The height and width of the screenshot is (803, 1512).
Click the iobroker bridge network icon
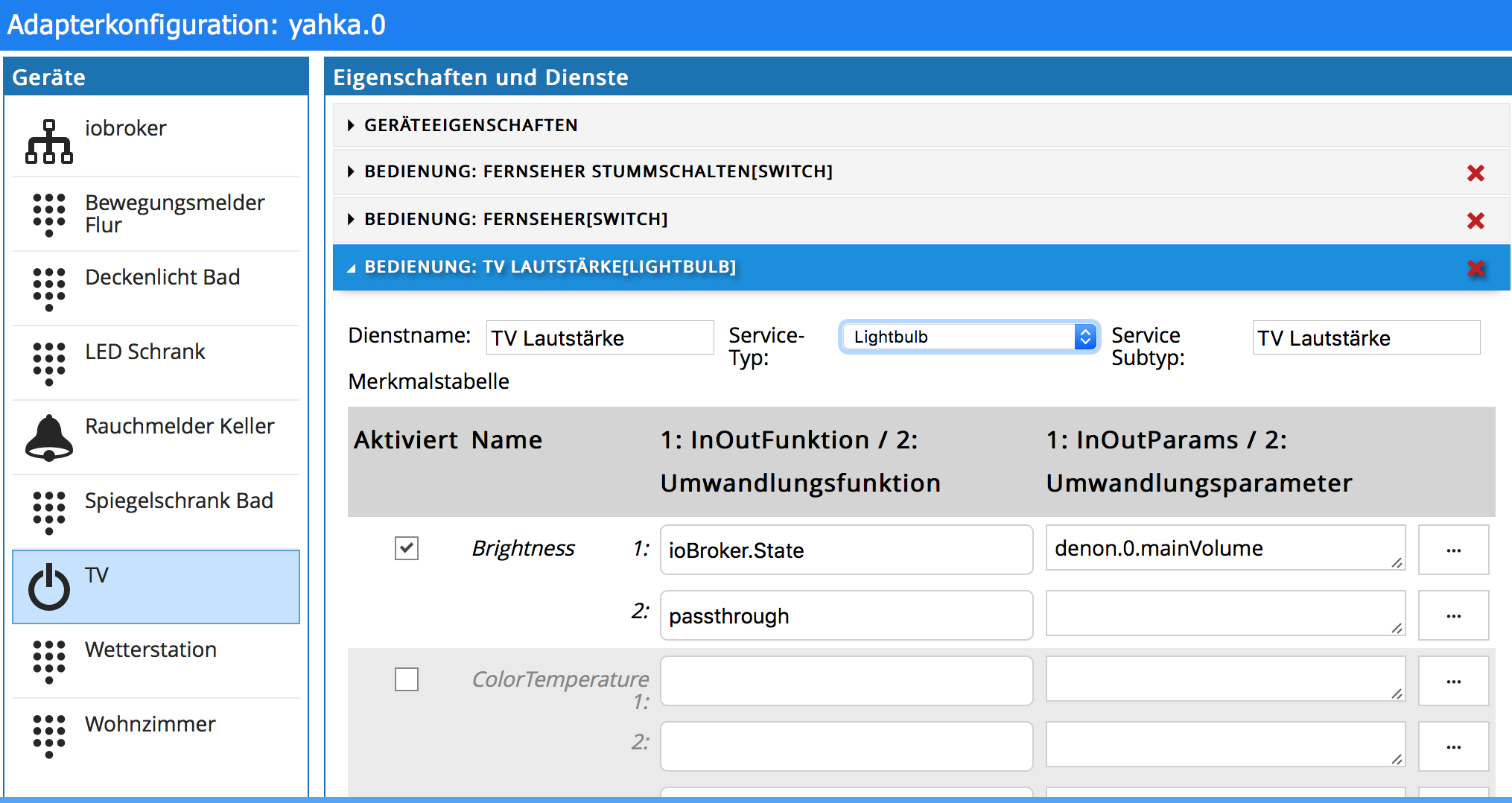49,142
